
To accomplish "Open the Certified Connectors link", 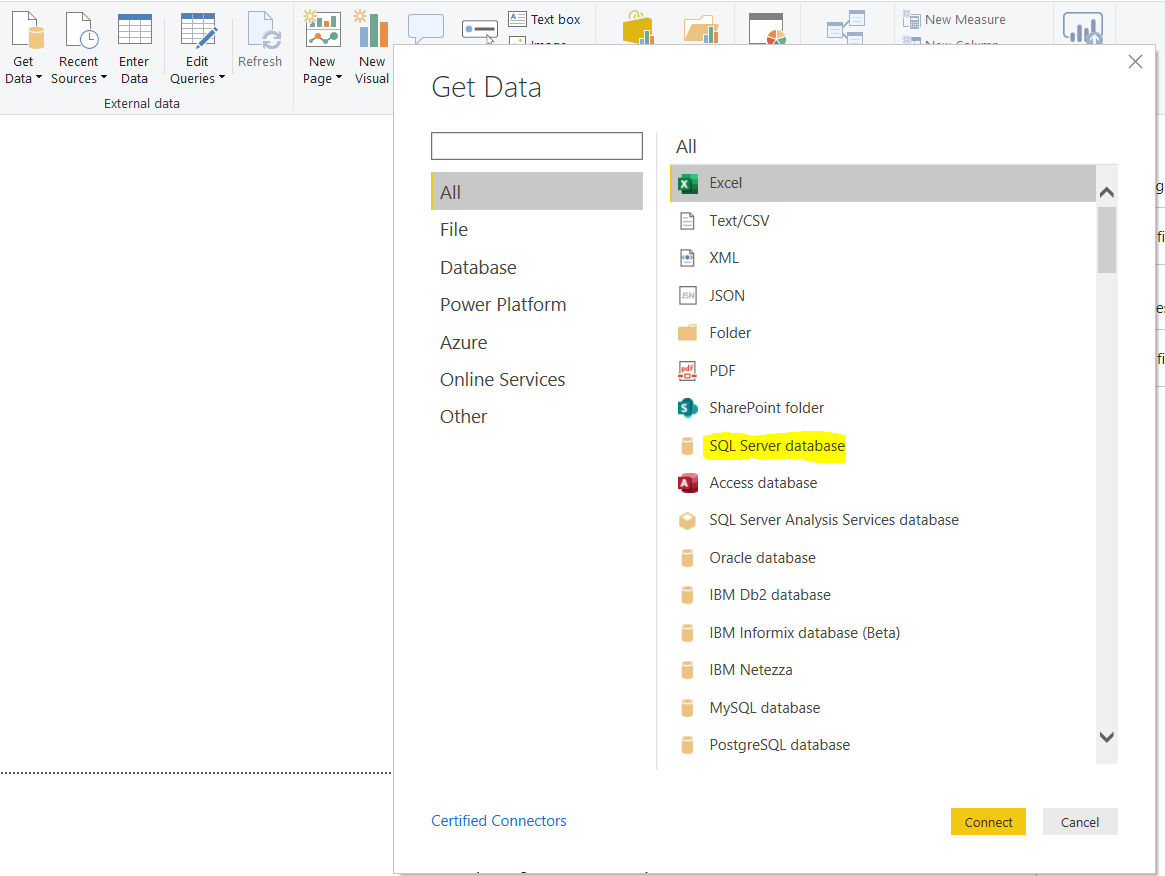I will coord(498,820).
